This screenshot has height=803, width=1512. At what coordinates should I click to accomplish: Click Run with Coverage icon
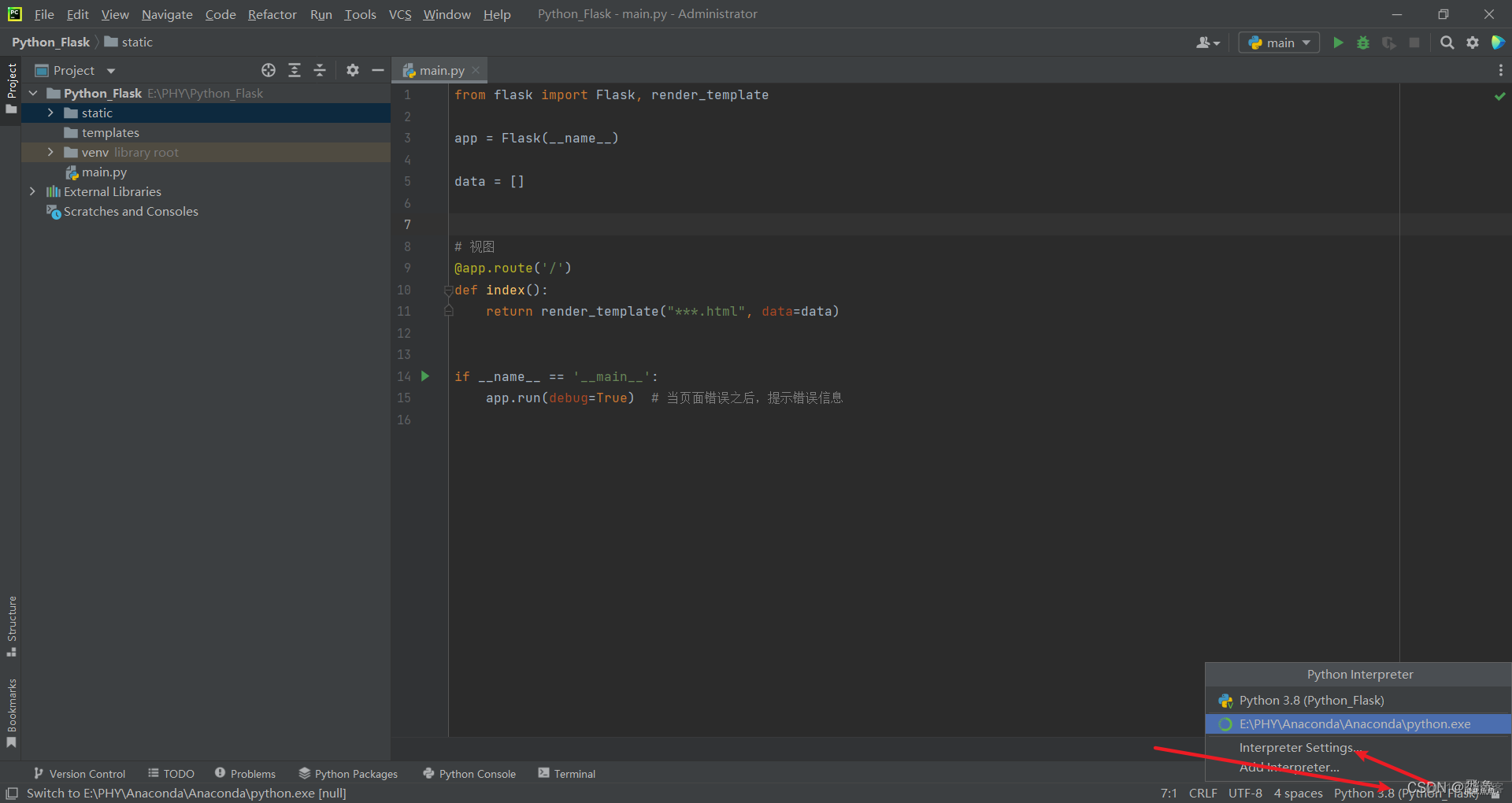(x=1389, y=43)
